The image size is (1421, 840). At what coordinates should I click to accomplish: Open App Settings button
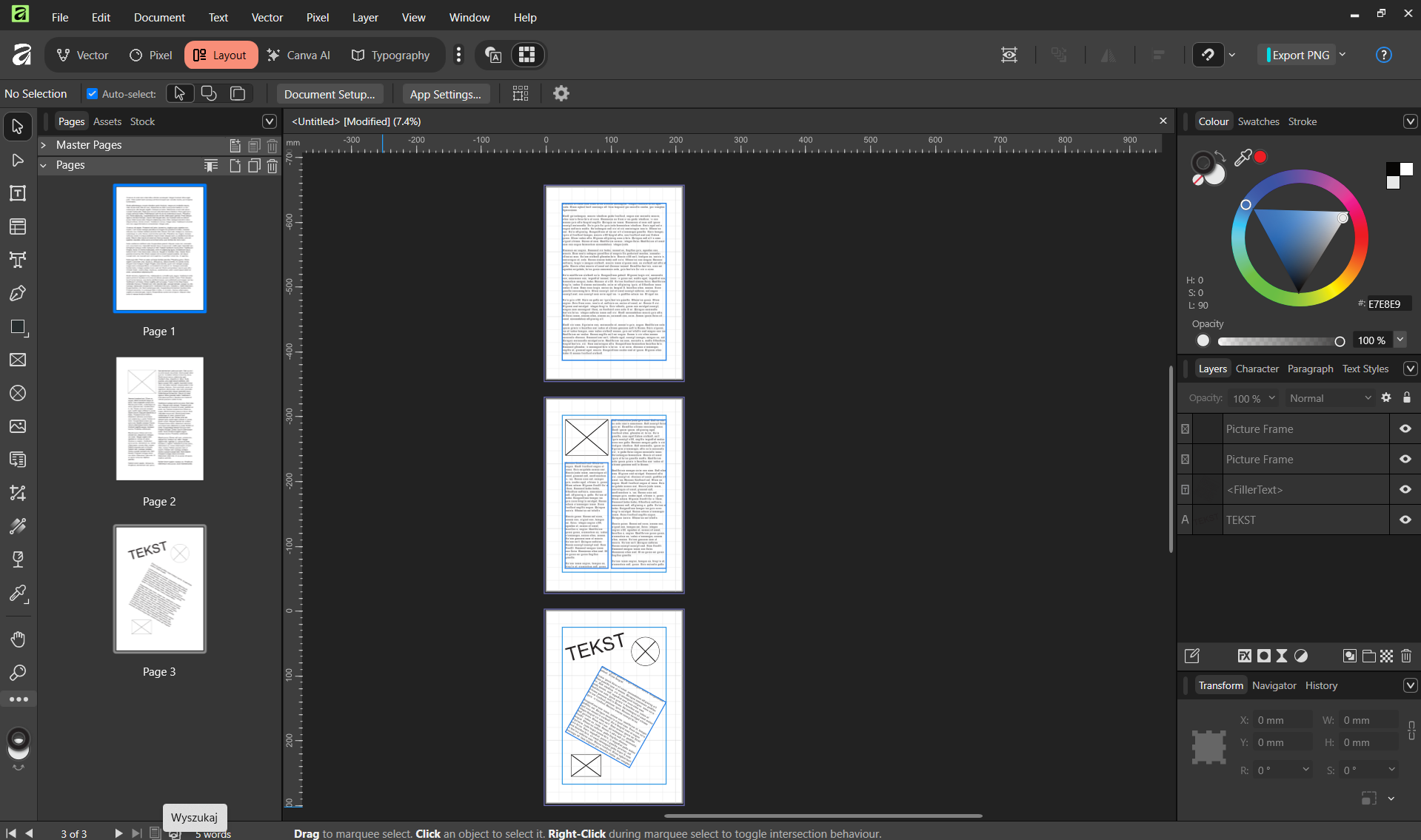[x=445, y=94]
